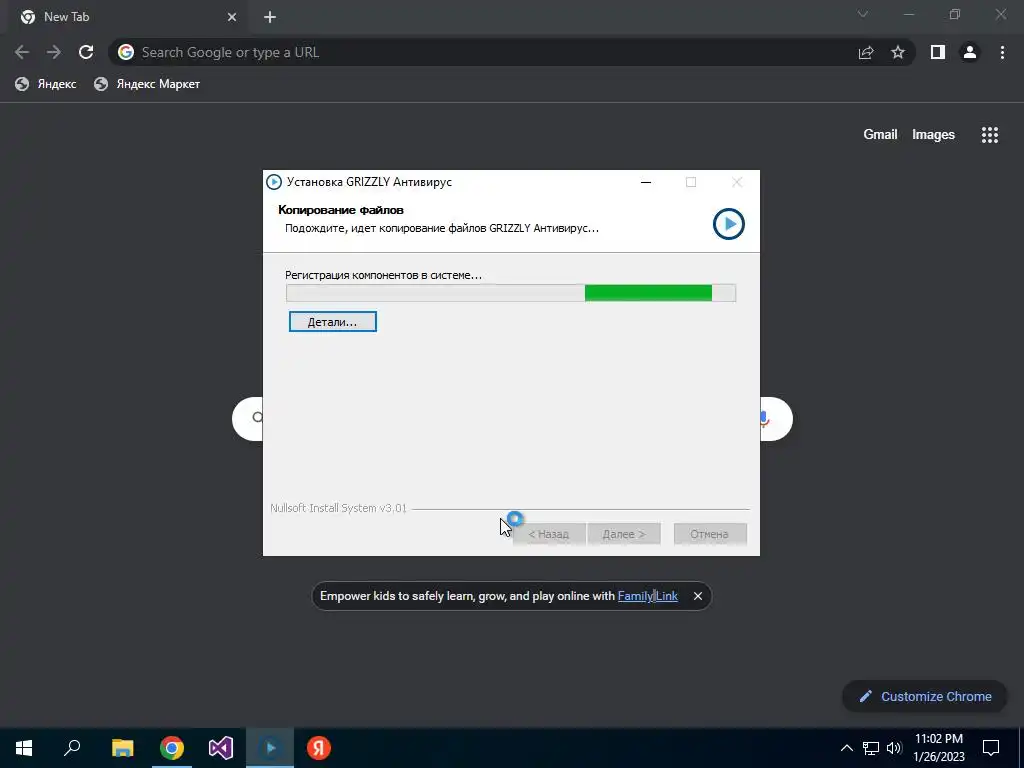Reload the Chrome page
The image size is (1024, 768).
coord(86,52)
